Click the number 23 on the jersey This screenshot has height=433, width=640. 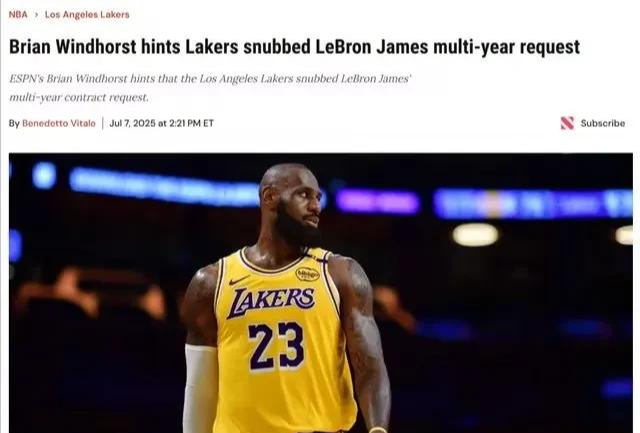tap(276, 346)
